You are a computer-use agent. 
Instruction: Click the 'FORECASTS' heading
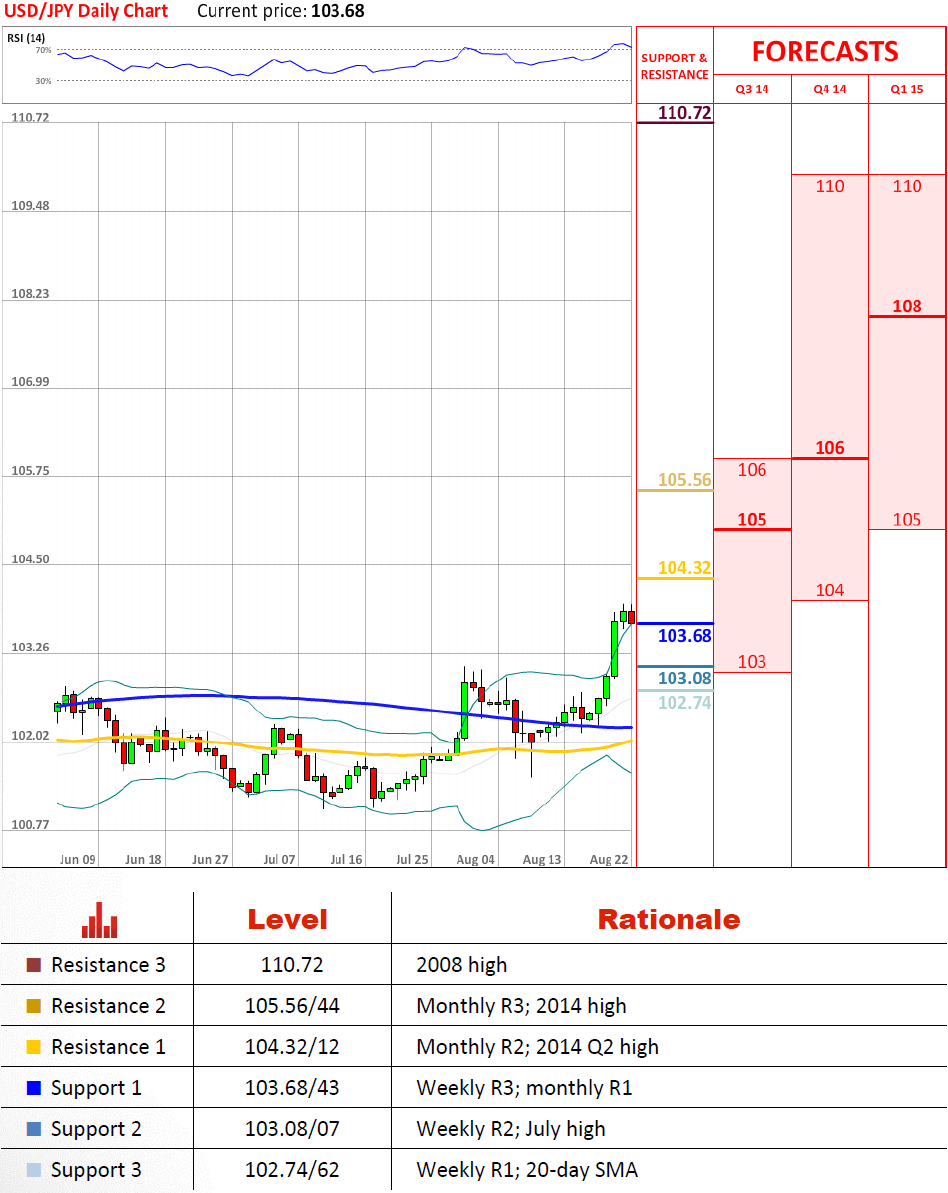pos(826,52)
